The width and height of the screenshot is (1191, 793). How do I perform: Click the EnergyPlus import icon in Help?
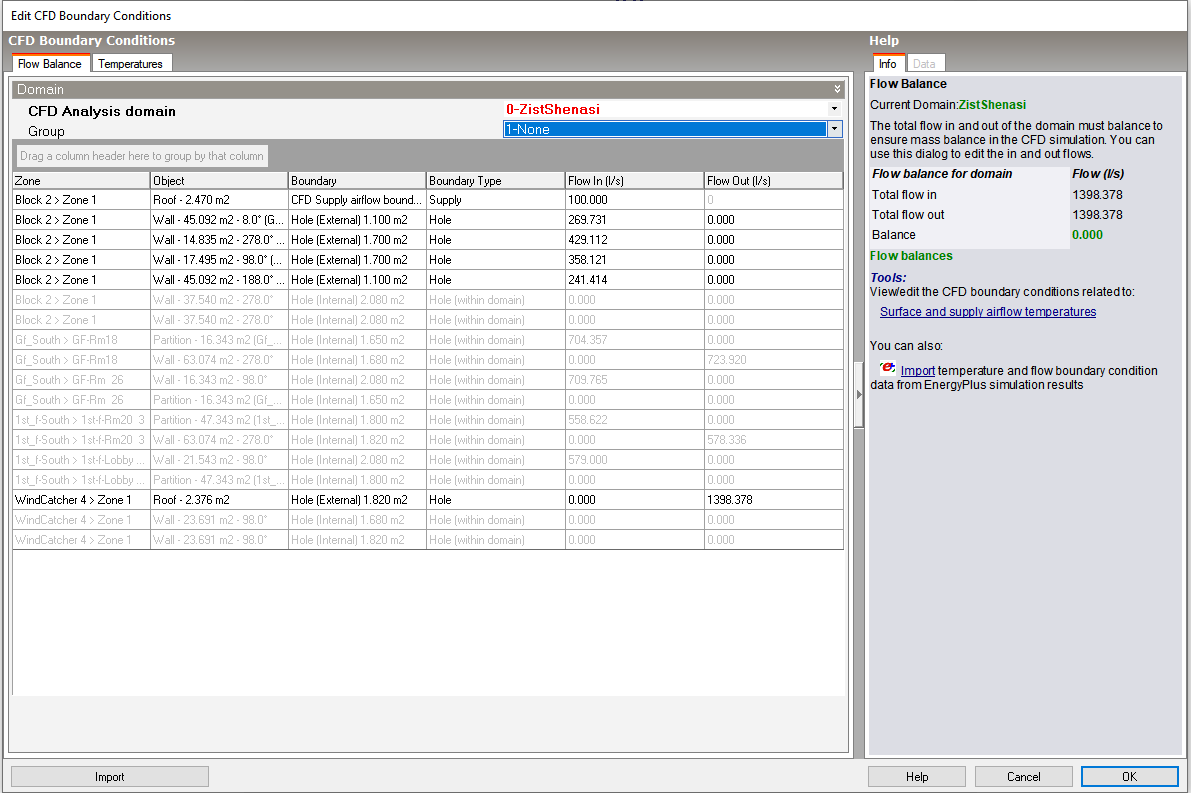coord(887,368)
